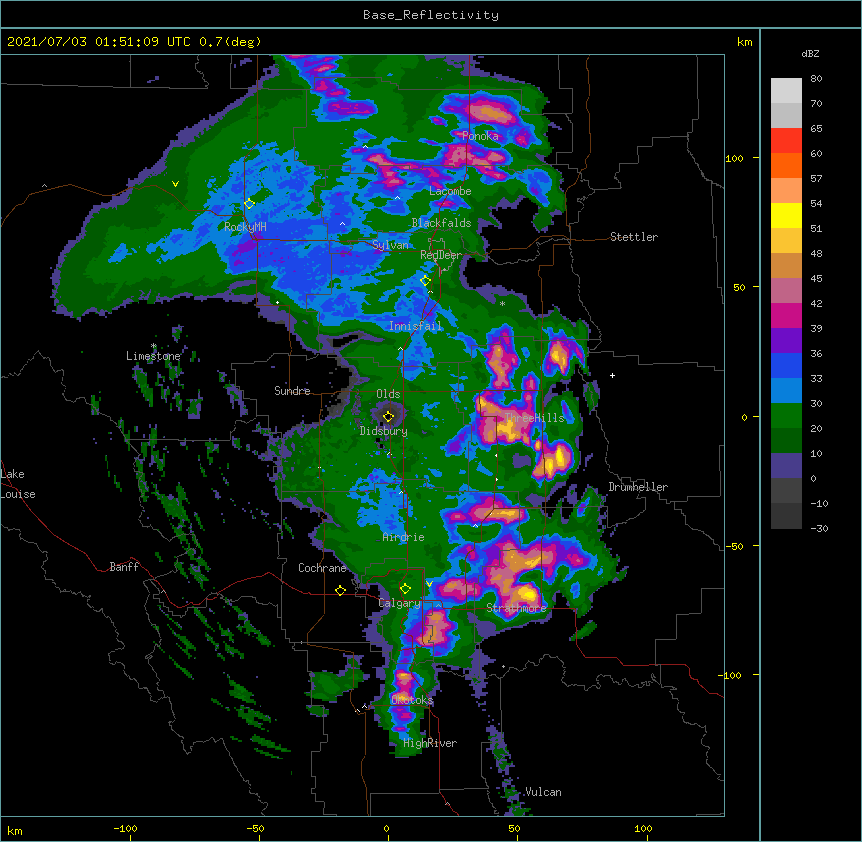Click the yellow V marker east of Calgary diamond
The width and height of the screenshot is (862, 842).
[x=429, y=584]
